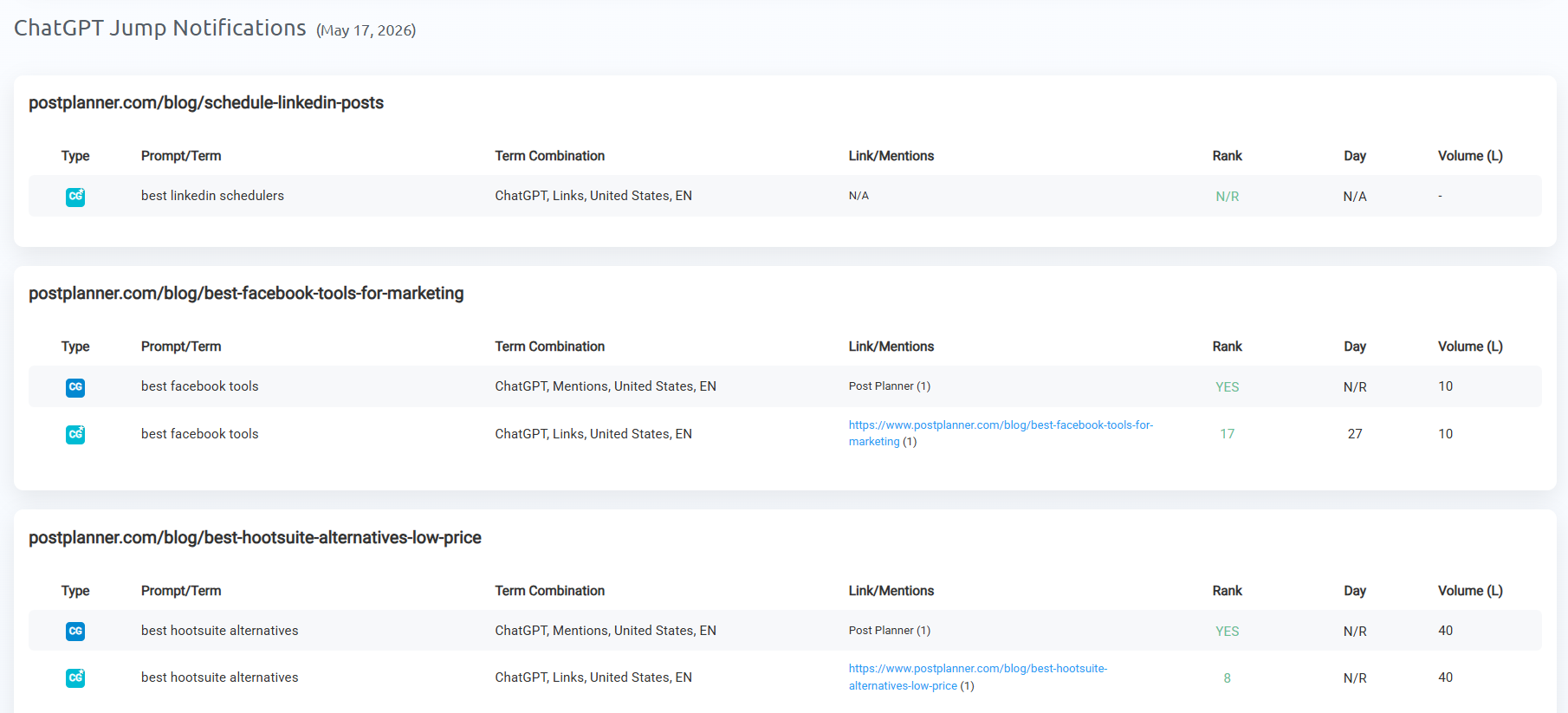The width and height of the screenshot is (1568, 713).
Task: Click Volume 40 in the hootsuite alternatives Links row
Action: tap(1446, 677)
